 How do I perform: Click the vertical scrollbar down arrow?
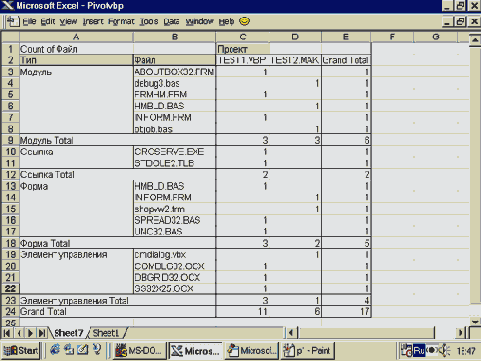475,321
